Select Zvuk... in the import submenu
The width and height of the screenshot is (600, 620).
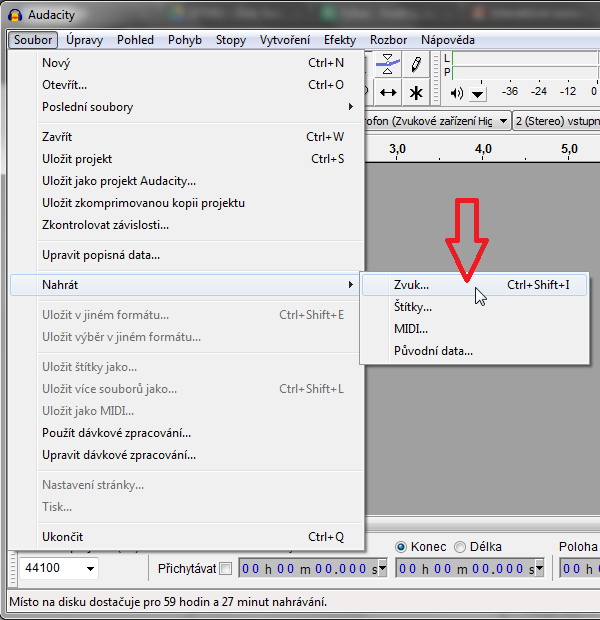tap(475, 285)
